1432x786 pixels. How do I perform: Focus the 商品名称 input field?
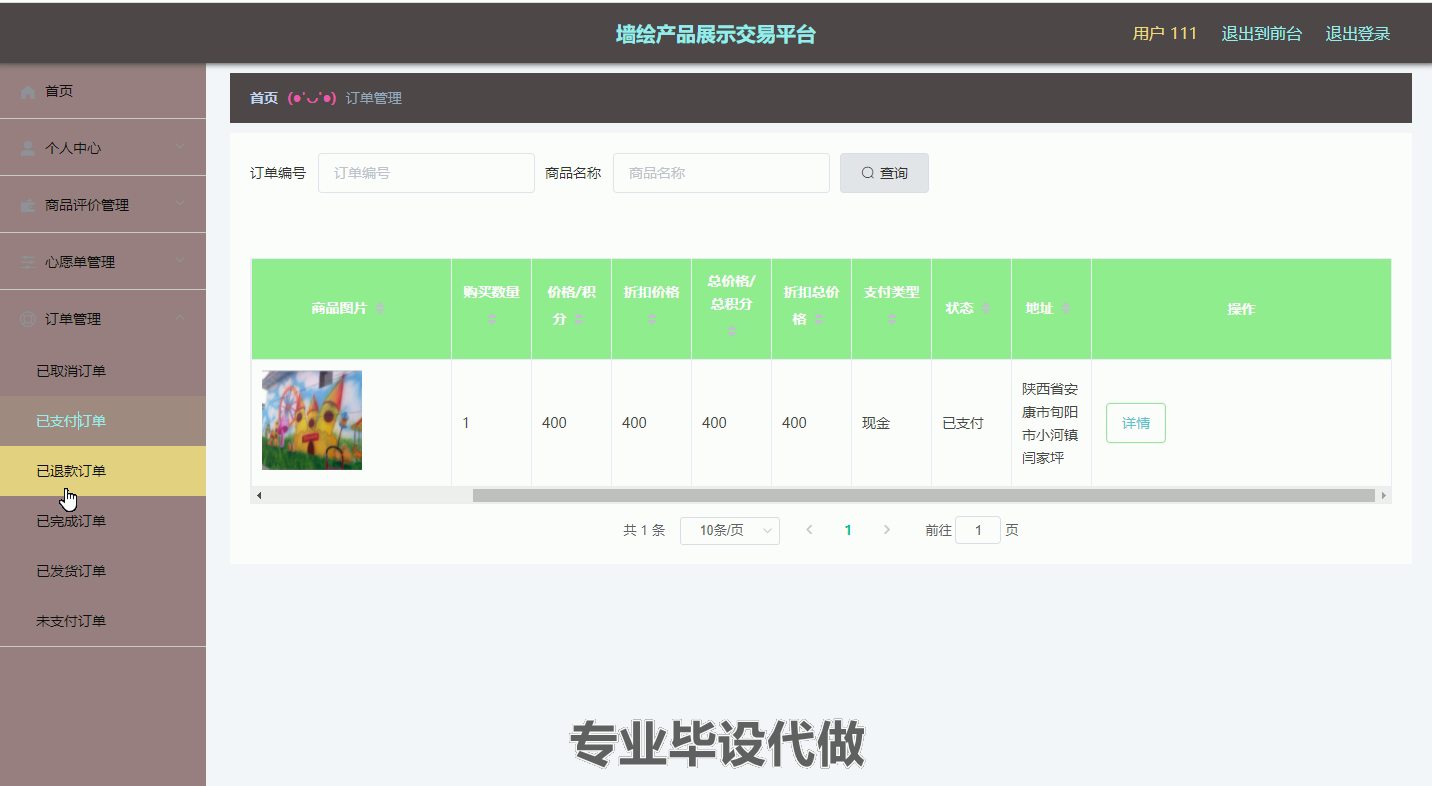coord(721,173)
